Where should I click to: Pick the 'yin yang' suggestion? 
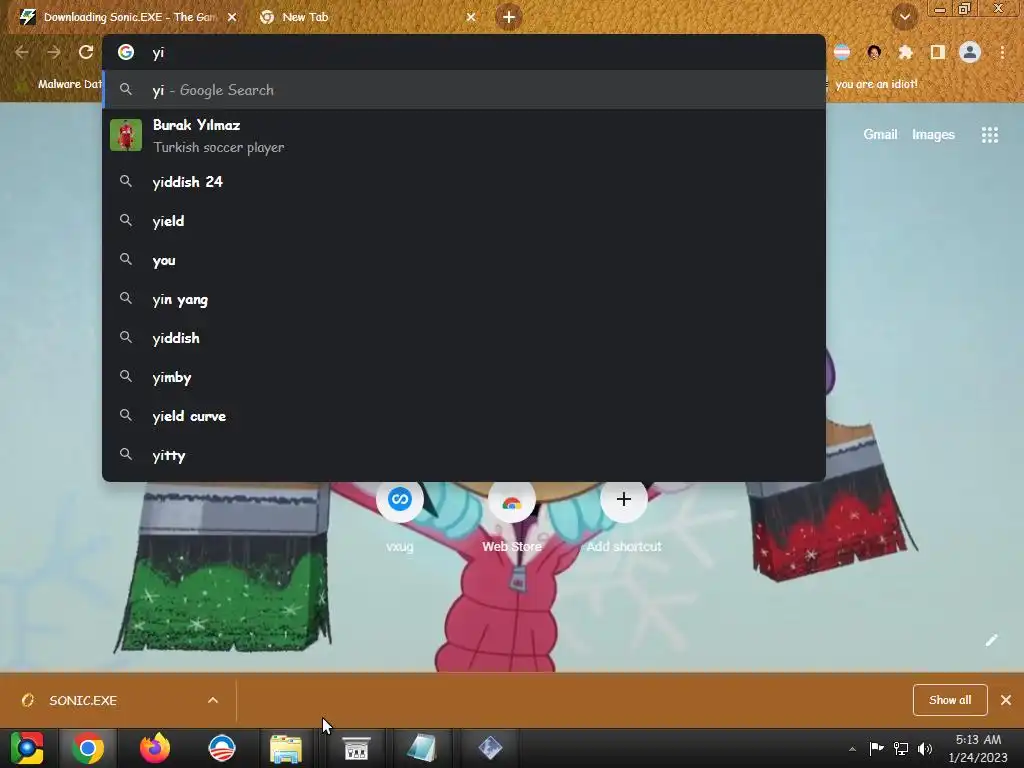464,299
